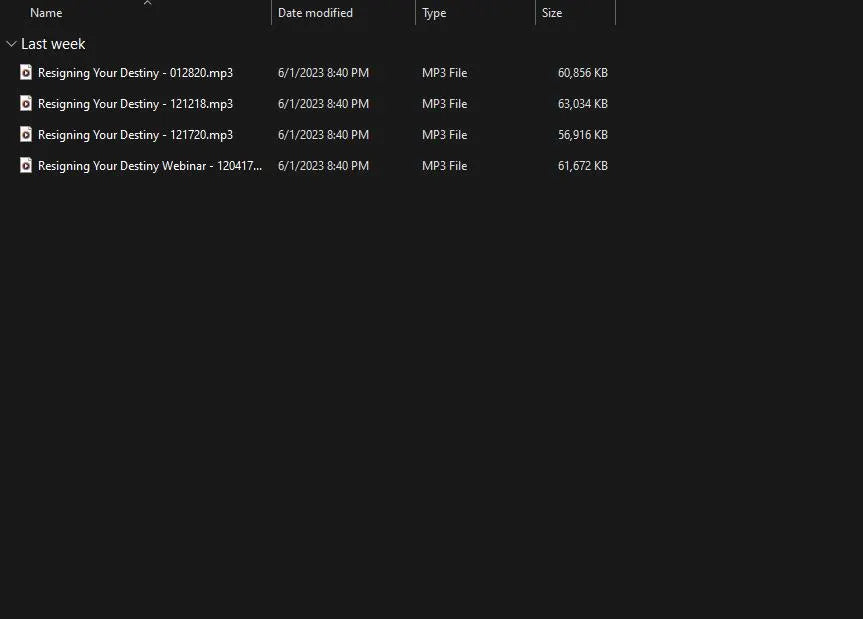This screenshot has width=863, height=619.
Task: Click the MP3 icon for file 012820
Action: [x=26, y=73]
